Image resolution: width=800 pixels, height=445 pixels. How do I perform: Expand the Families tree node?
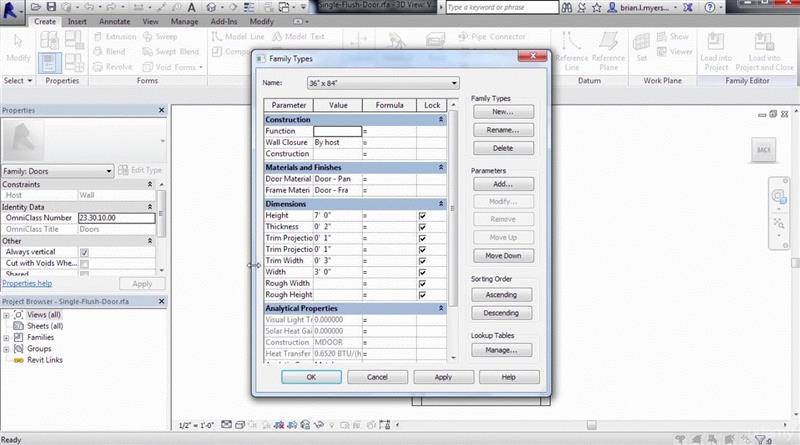coord(6,338)
